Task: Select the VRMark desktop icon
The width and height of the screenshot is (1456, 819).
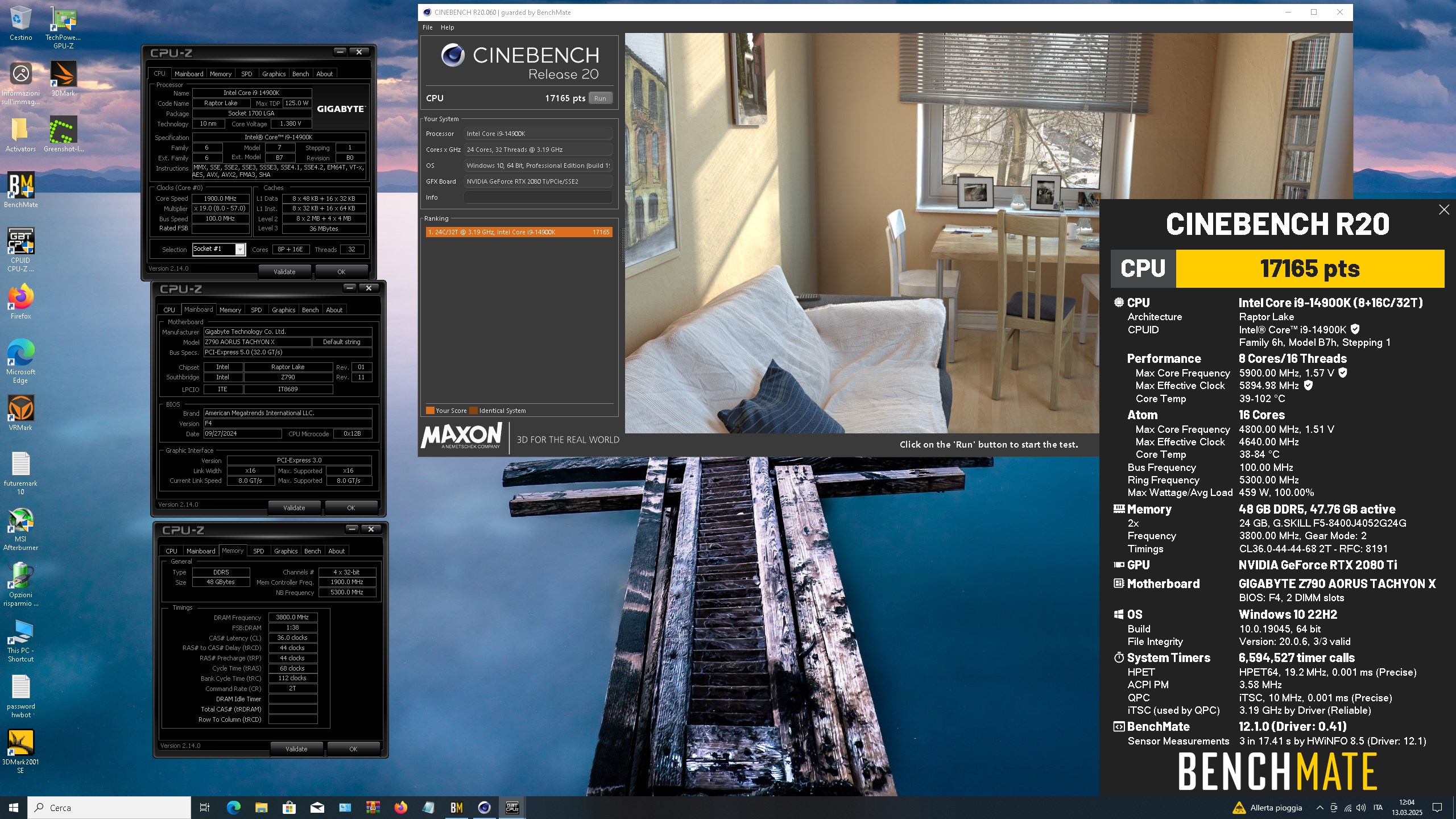Action: click(20, 413)
